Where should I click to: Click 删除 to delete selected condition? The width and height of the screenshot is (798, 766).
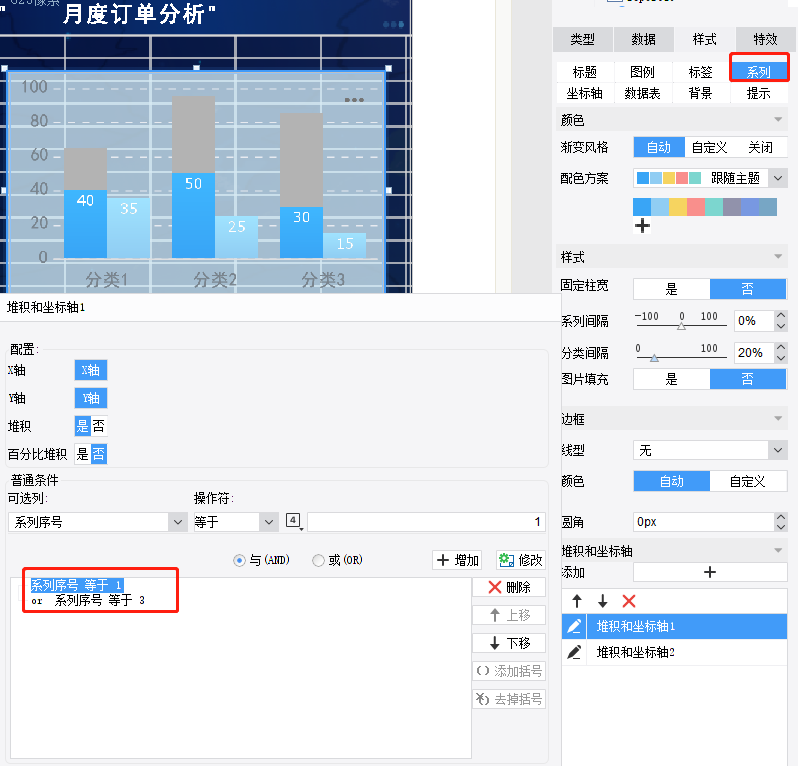(x=509, y=587)
